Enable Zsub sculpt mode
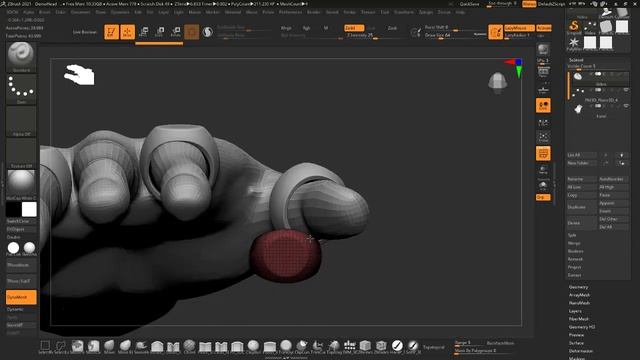Screen dimensions: 640x360 [392, 28]
